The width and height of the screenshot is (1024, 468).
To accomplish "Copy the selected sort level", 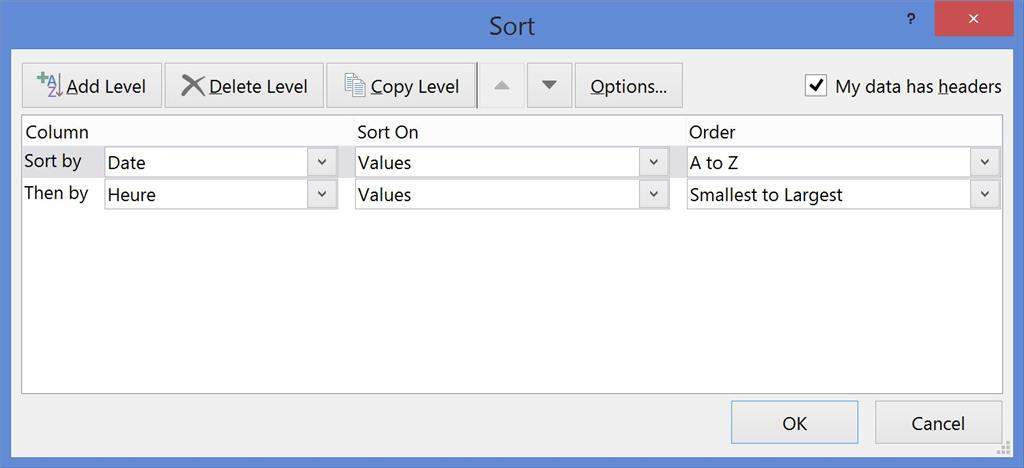I will click(401, 86).
